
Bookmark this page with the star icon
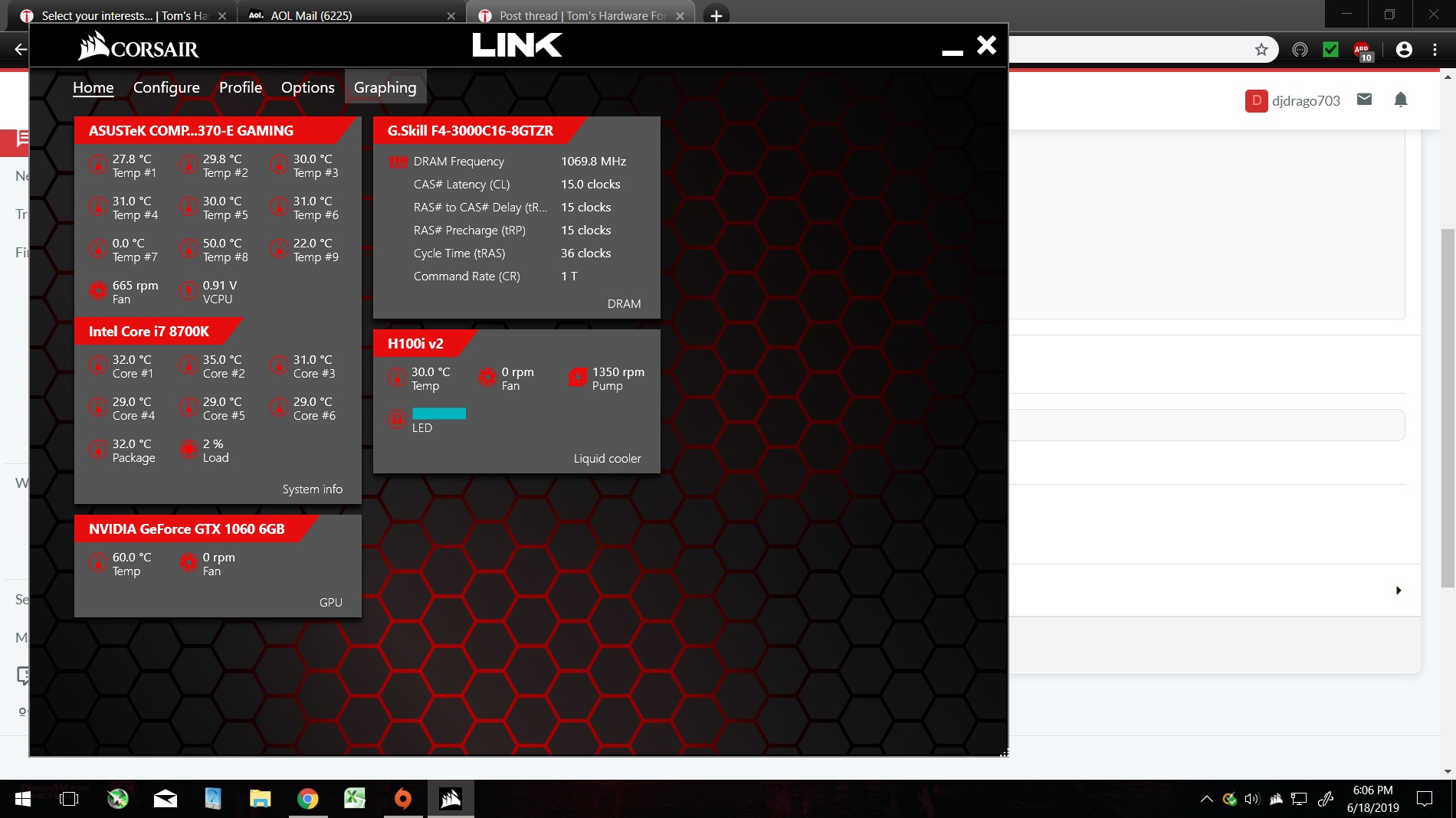1261,50
